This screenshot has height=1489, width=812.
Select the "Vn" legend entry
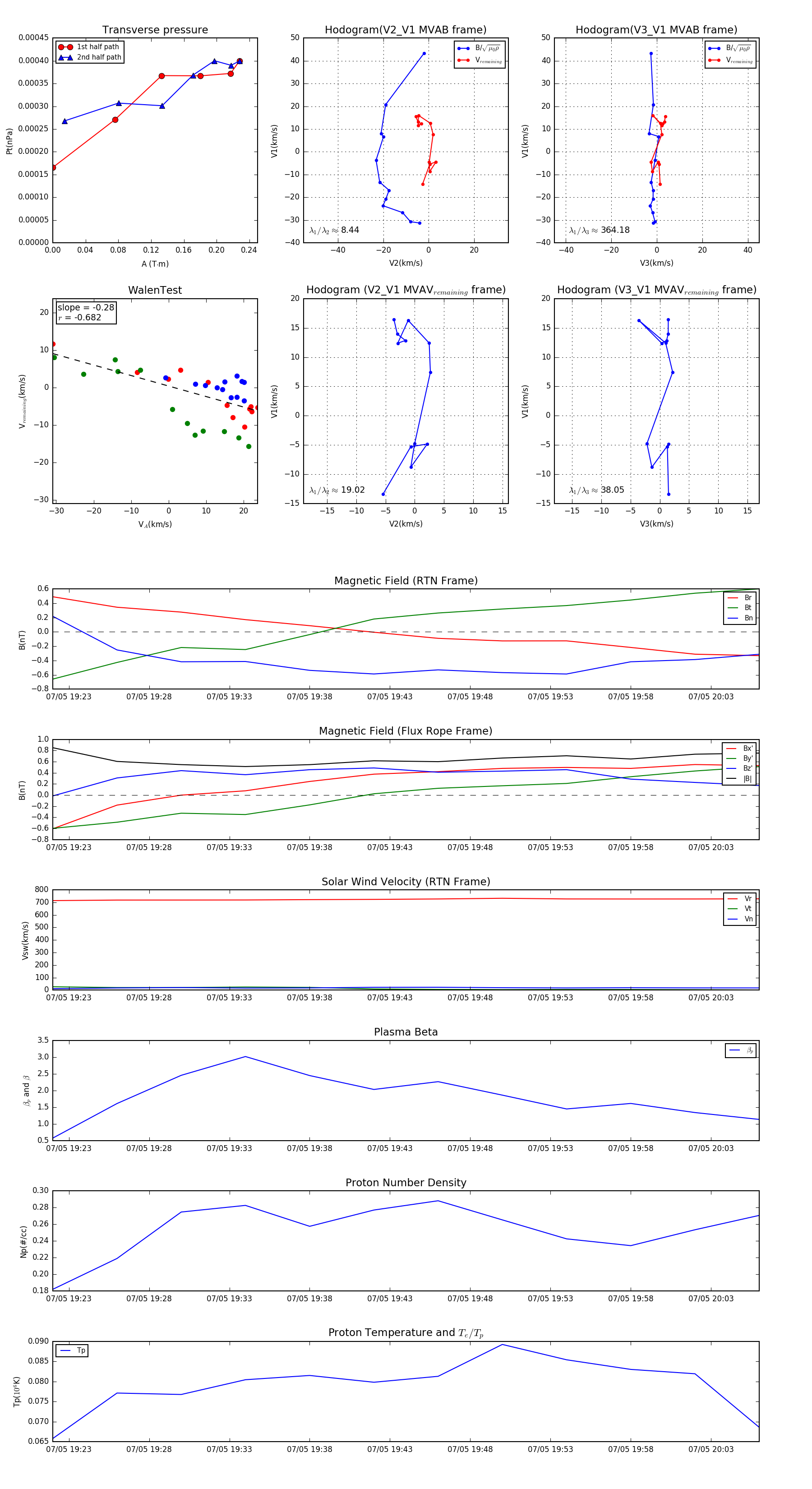point(740,920)
